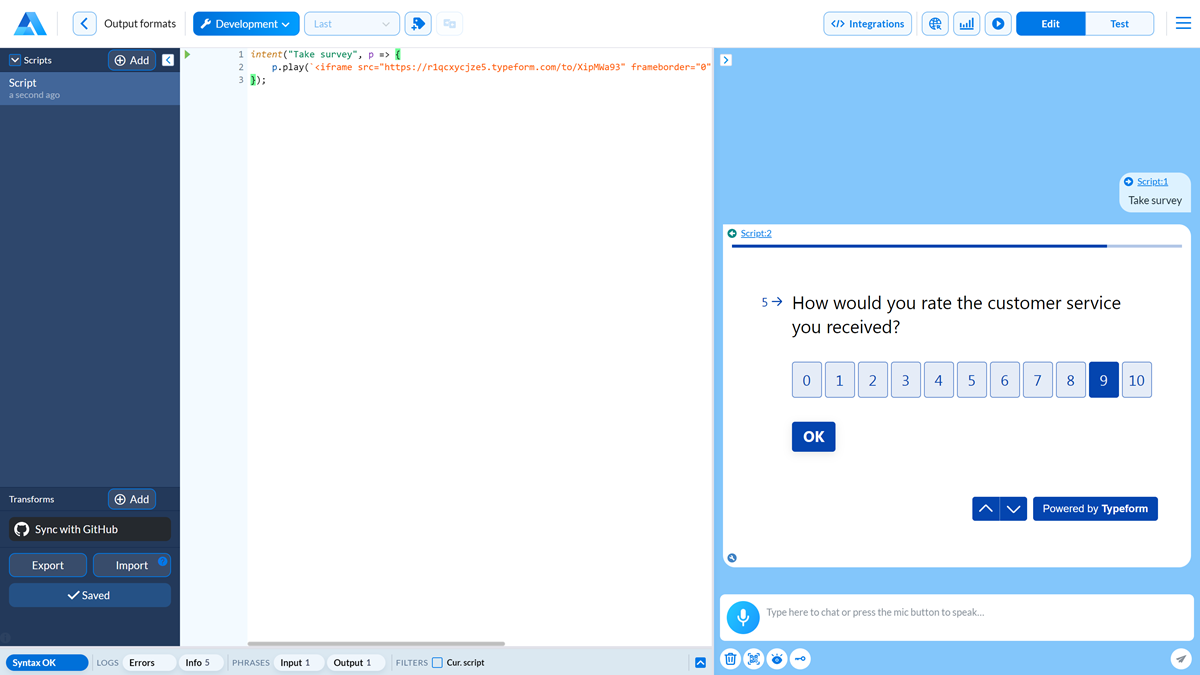Collapse the Scripts section chevron
The width and height of the screenshot is (1200, 675).
tap(15, 60)
